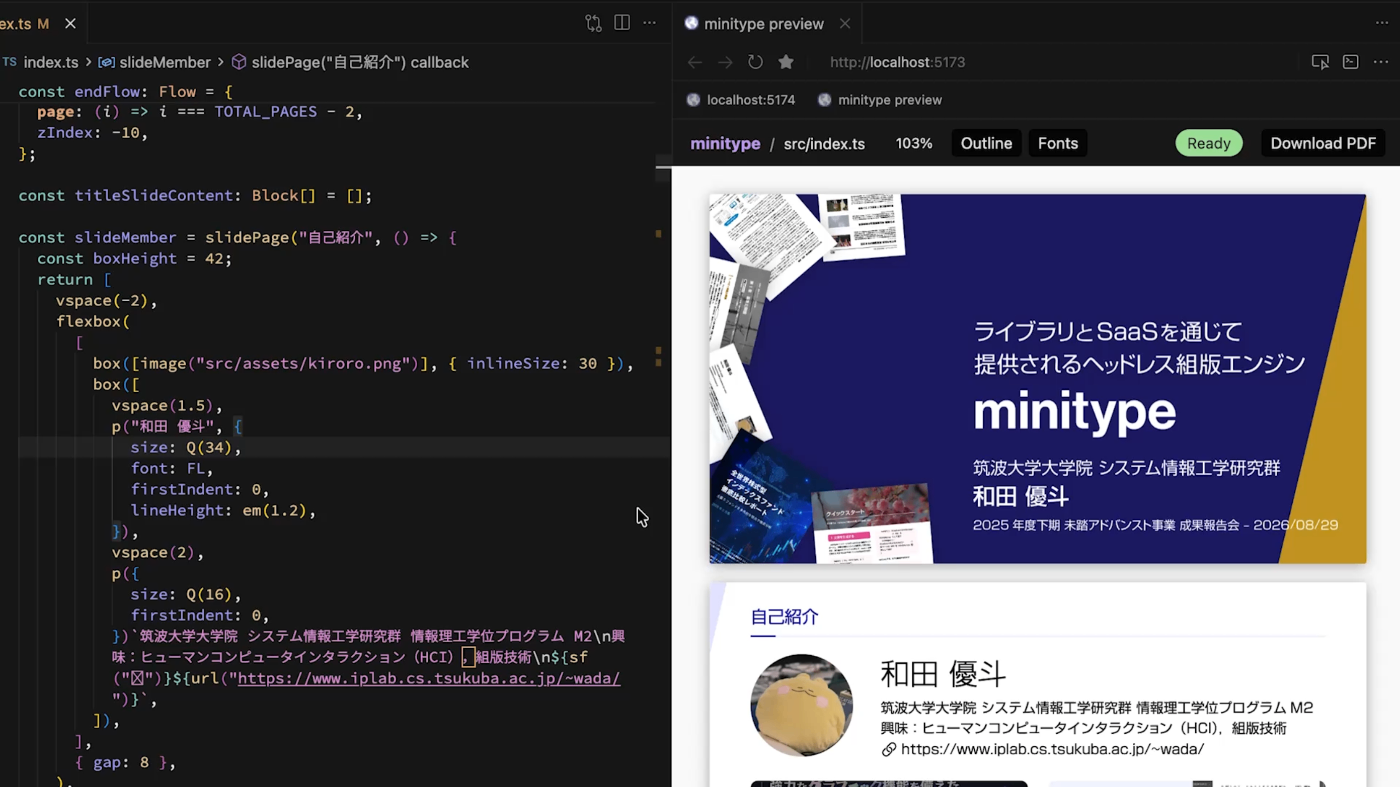Screen dimensions: 1400x787
Task: Select index.ts breadcrumb item
Action: coord(50,62)
